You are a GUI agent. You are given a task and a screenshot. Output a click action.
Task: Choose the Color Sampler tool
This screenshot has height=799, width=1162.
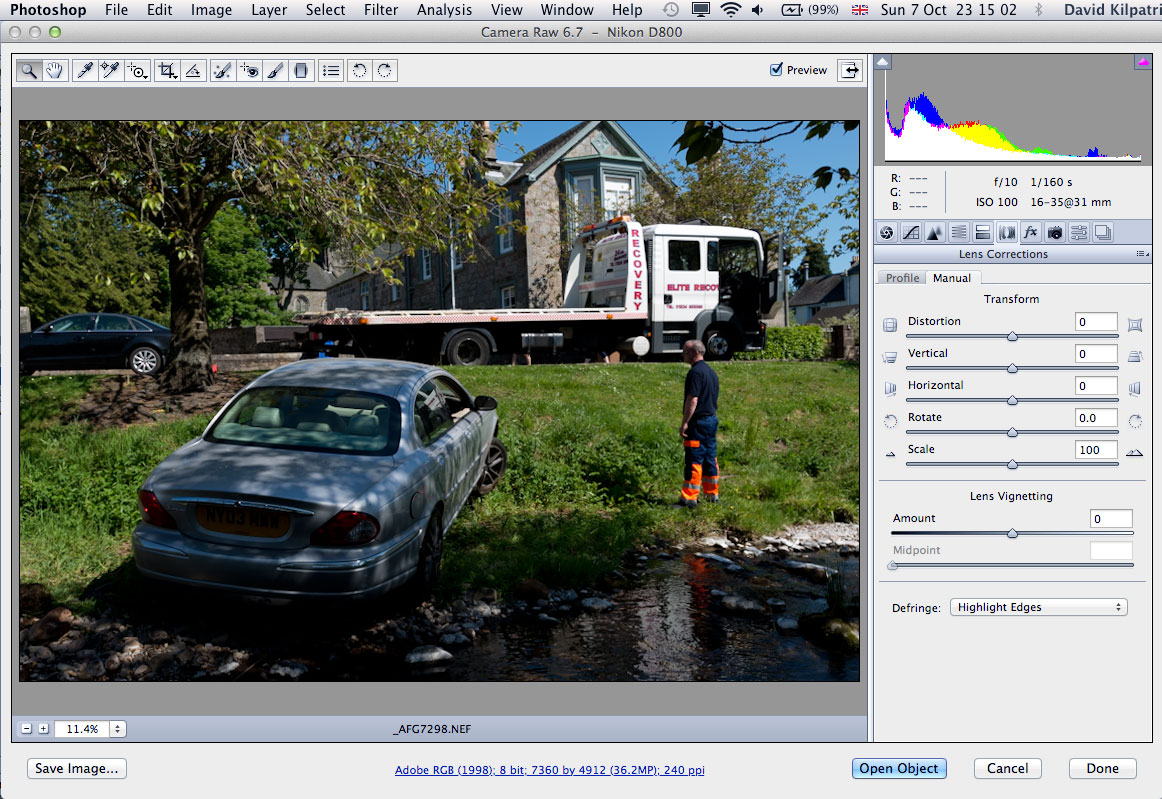[110, 70]
